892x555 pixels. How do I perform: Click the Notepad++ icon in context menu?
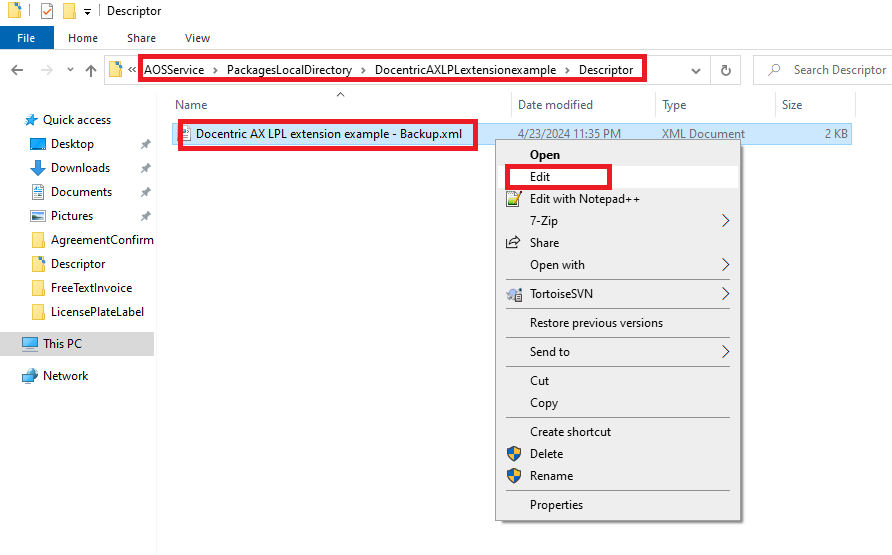[x=514, y=199]
